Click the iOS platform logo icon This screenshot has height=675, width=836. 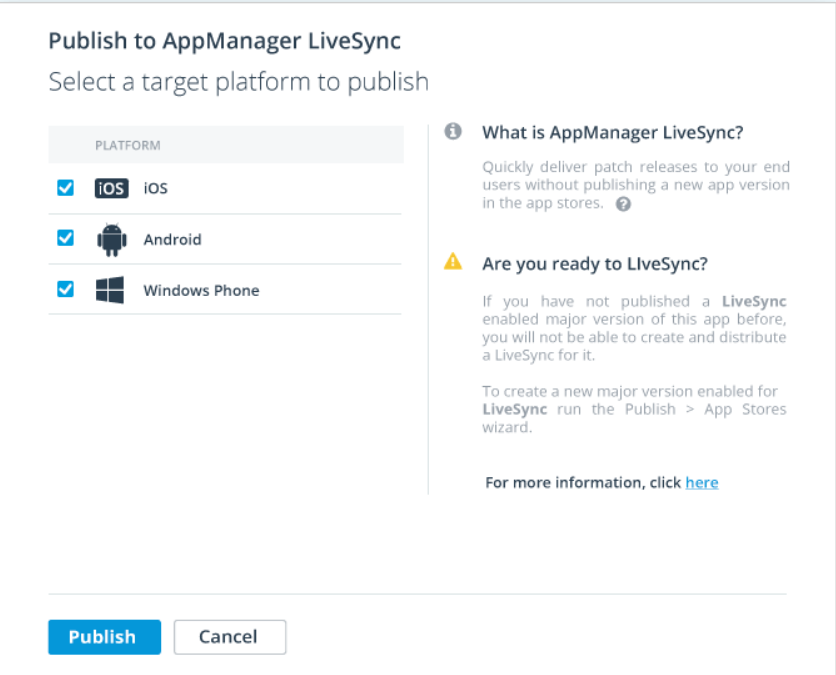point(111,188)
